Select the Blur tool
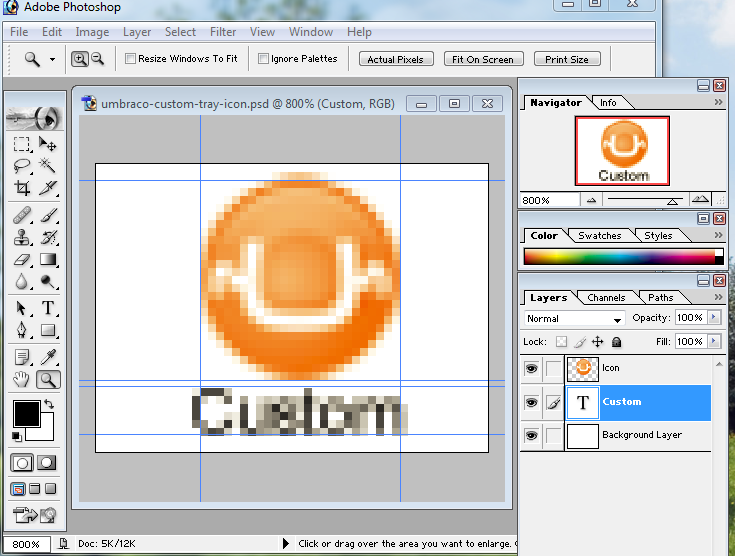This screenshot has width=735, height=556. [22, 281]
